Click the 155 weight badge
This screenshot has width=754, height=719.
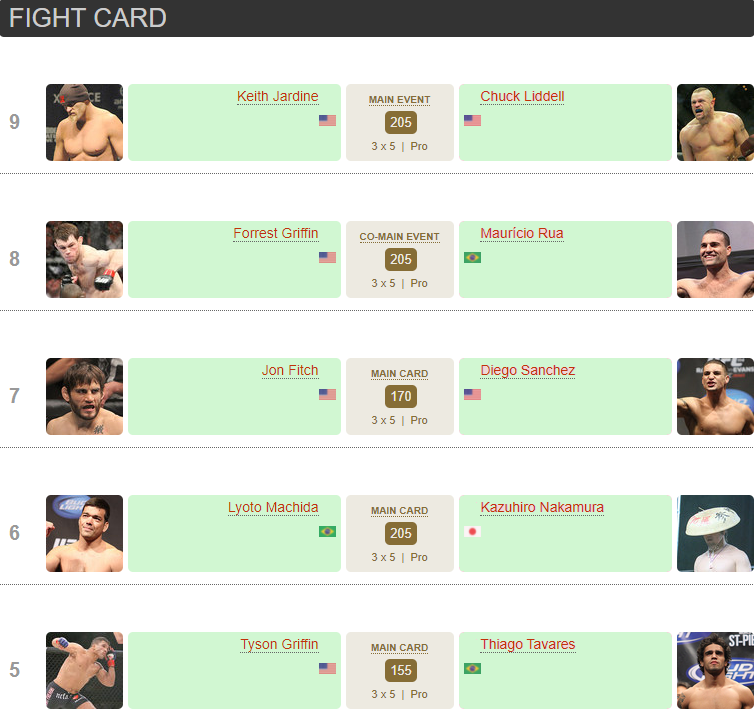click(x=400, y=671)
